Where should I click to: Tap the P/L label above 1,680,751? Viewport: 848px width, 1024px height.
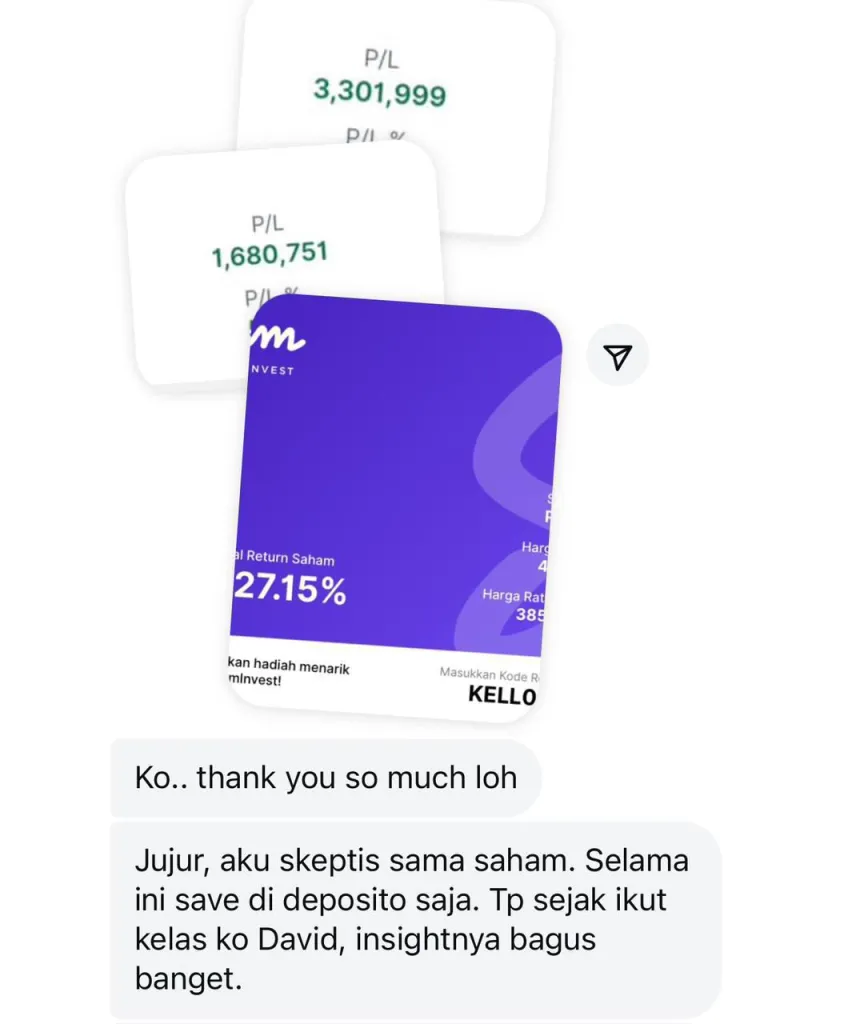[x=267, y=224]
